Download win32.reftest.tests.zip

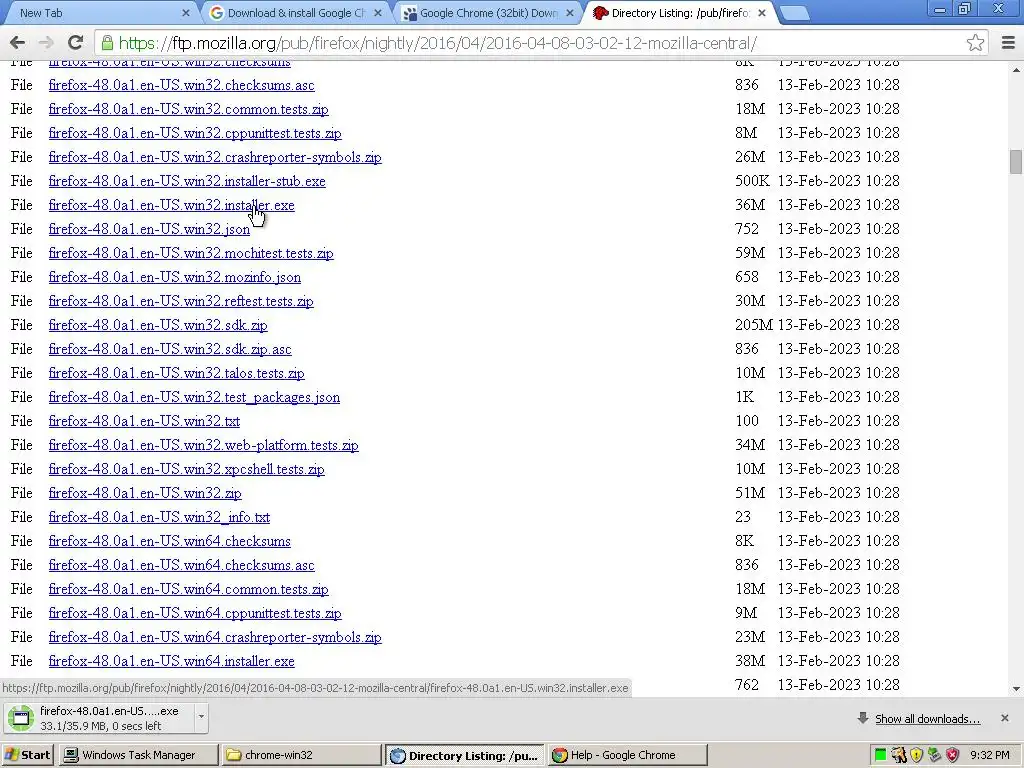[x=182, y=301]
